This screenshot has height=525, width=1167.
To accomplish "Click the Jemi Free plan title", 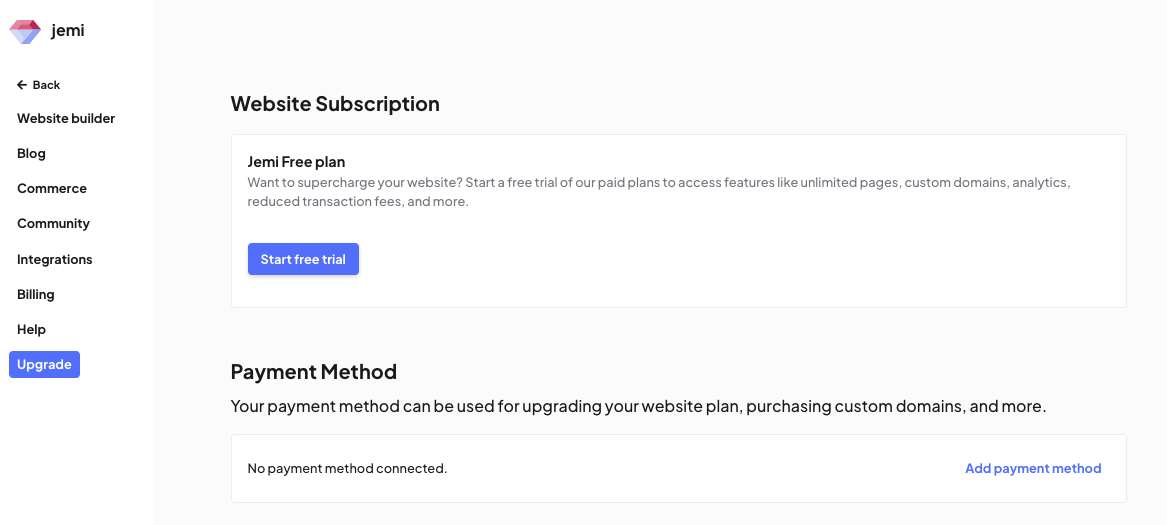I will [296, 162].
